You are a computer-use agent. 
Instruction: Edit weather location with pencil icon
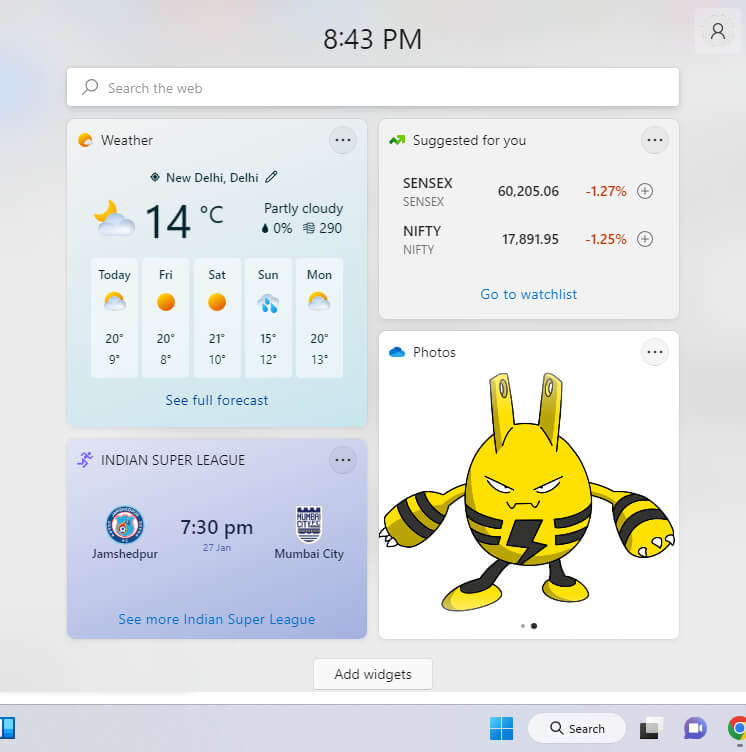[x=271, y=177]
